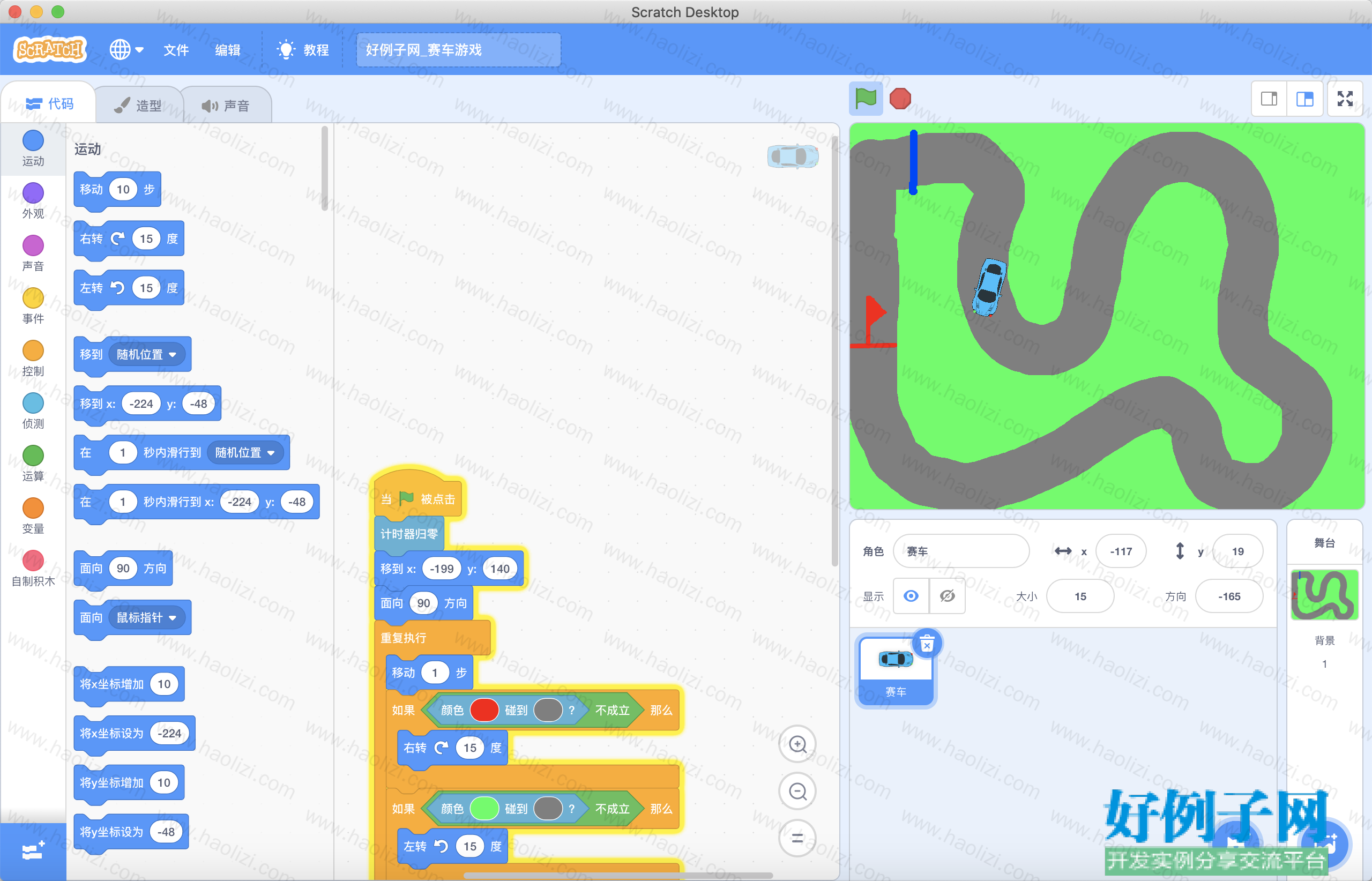The image size is (1372, 881).
Task: Switch to the 代码 tab
Action: pos(49,103)
